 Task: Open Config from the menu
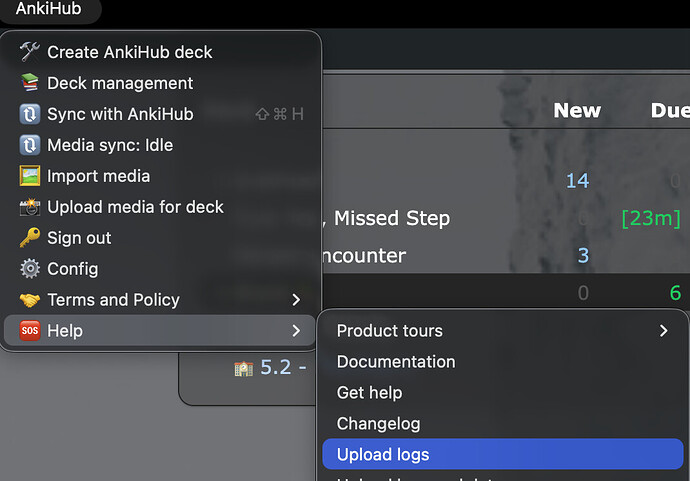[159, 268]
